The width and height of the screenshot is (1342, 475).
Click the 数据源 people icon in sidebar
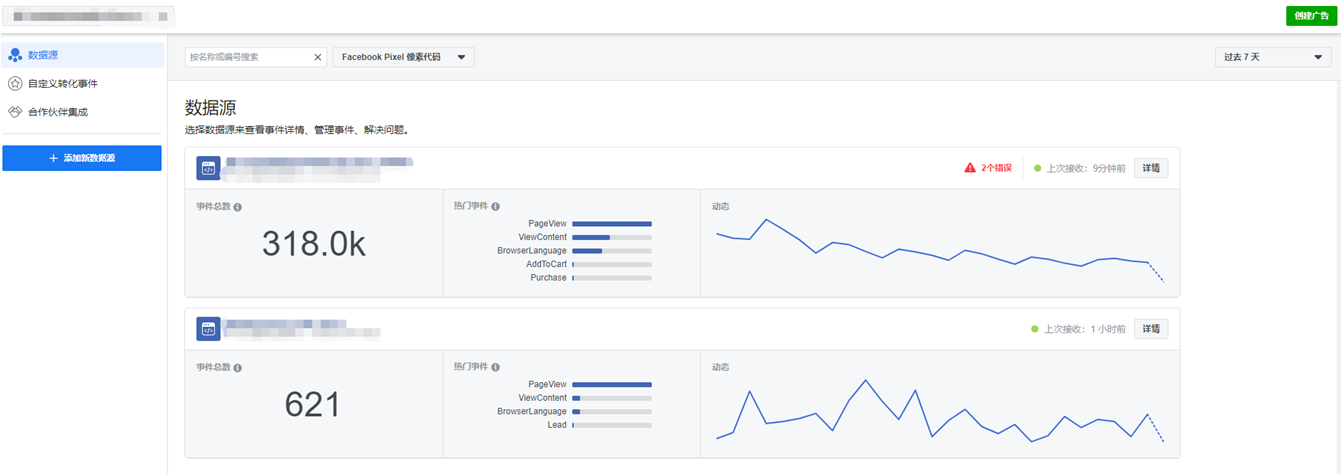(15, 55)
